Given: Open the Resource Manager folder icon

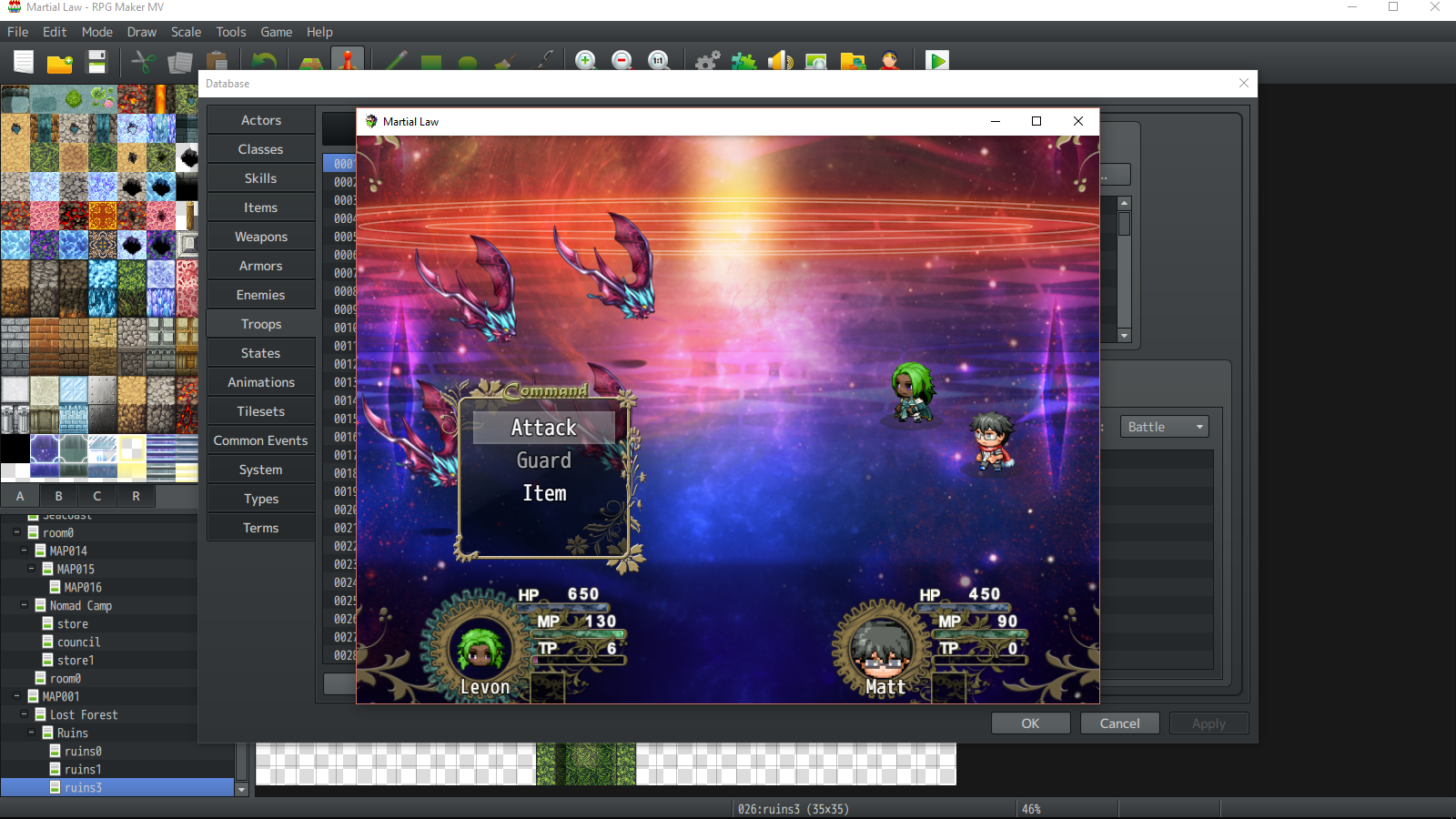Looking at the screenshot, I should click(x=853, y=62).
